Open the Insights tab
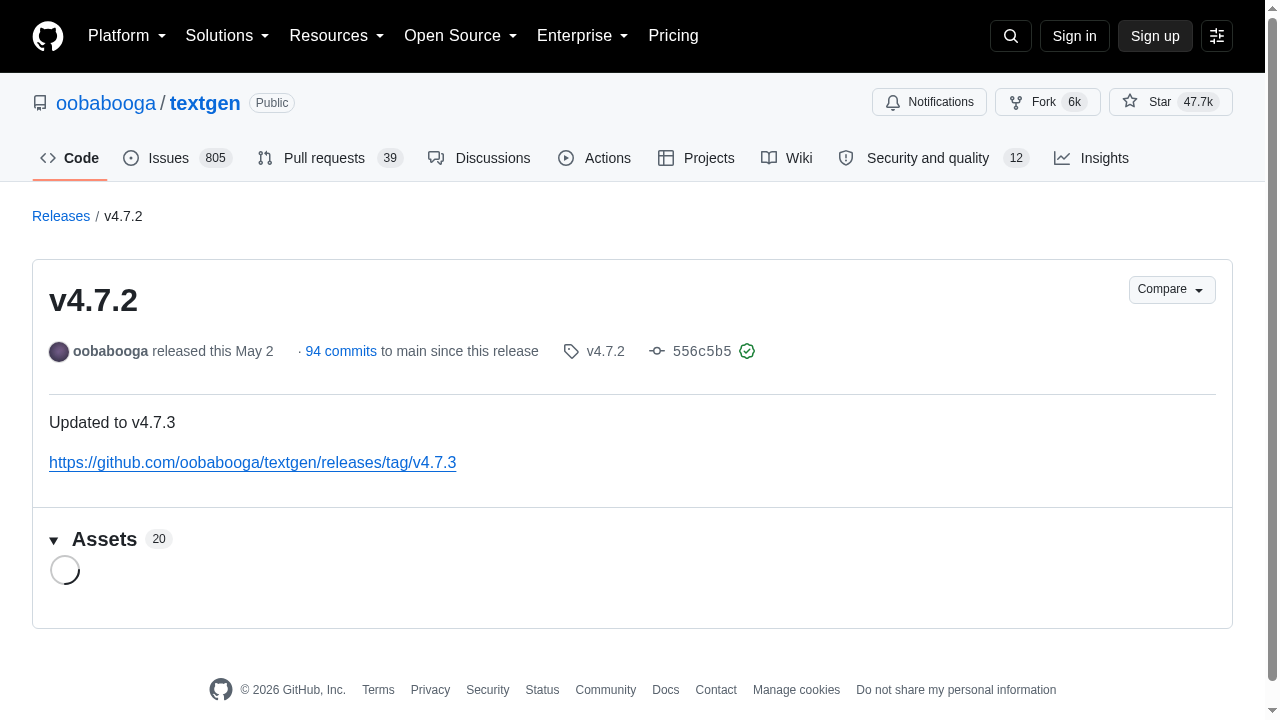The width and height of the screenshot is (1280, 720). [1091, 158]
